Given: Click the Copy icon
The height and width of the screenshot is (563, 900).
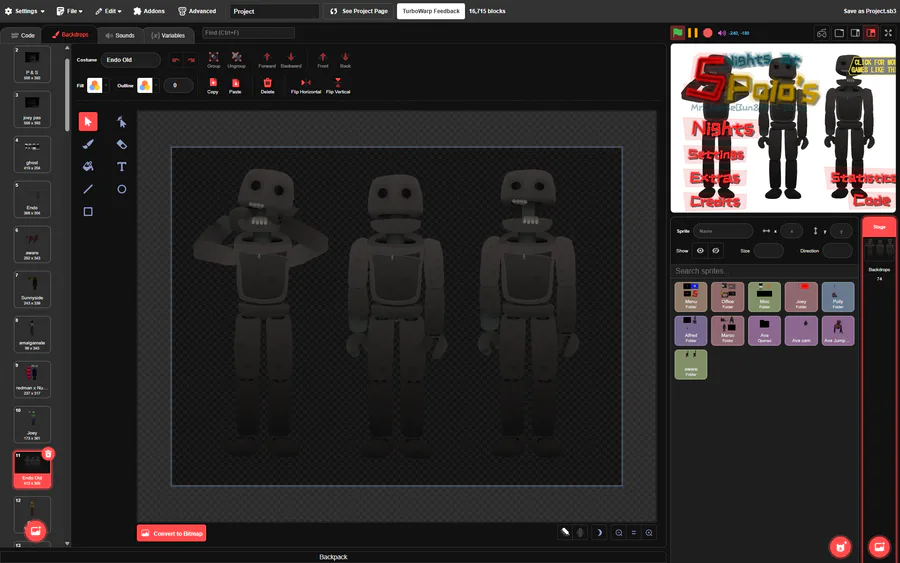Looking at the screenshot, I should [213, 86].
